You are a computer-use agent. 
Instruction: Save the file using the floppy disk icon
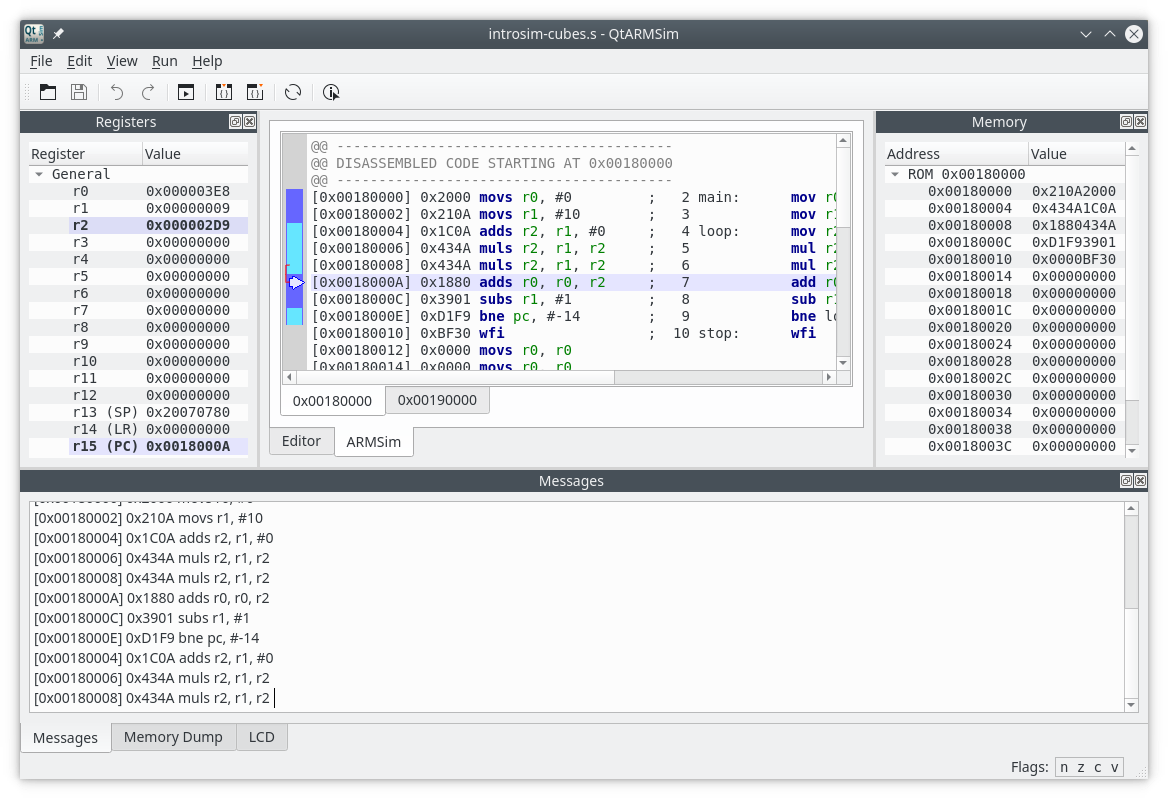coord(79,92)
